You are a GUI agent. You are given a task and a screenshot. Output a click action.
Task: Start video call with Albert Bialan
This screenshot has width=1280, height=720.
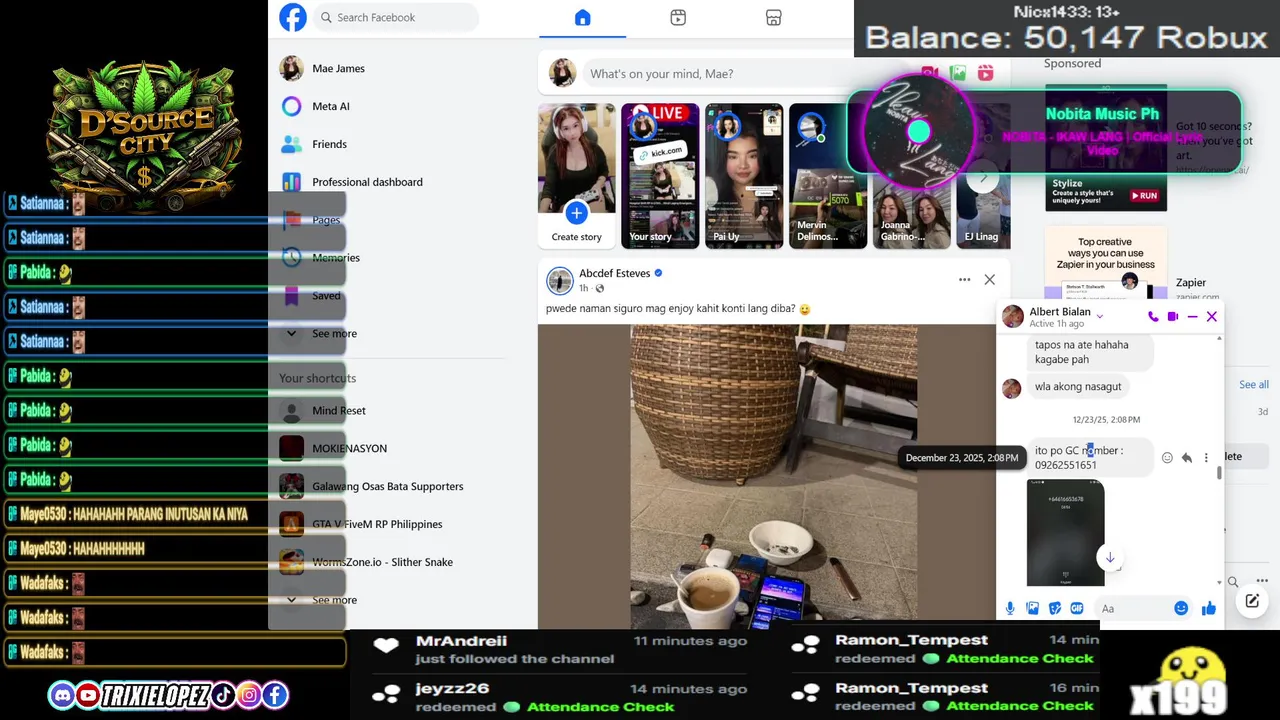click(1173, 316)
